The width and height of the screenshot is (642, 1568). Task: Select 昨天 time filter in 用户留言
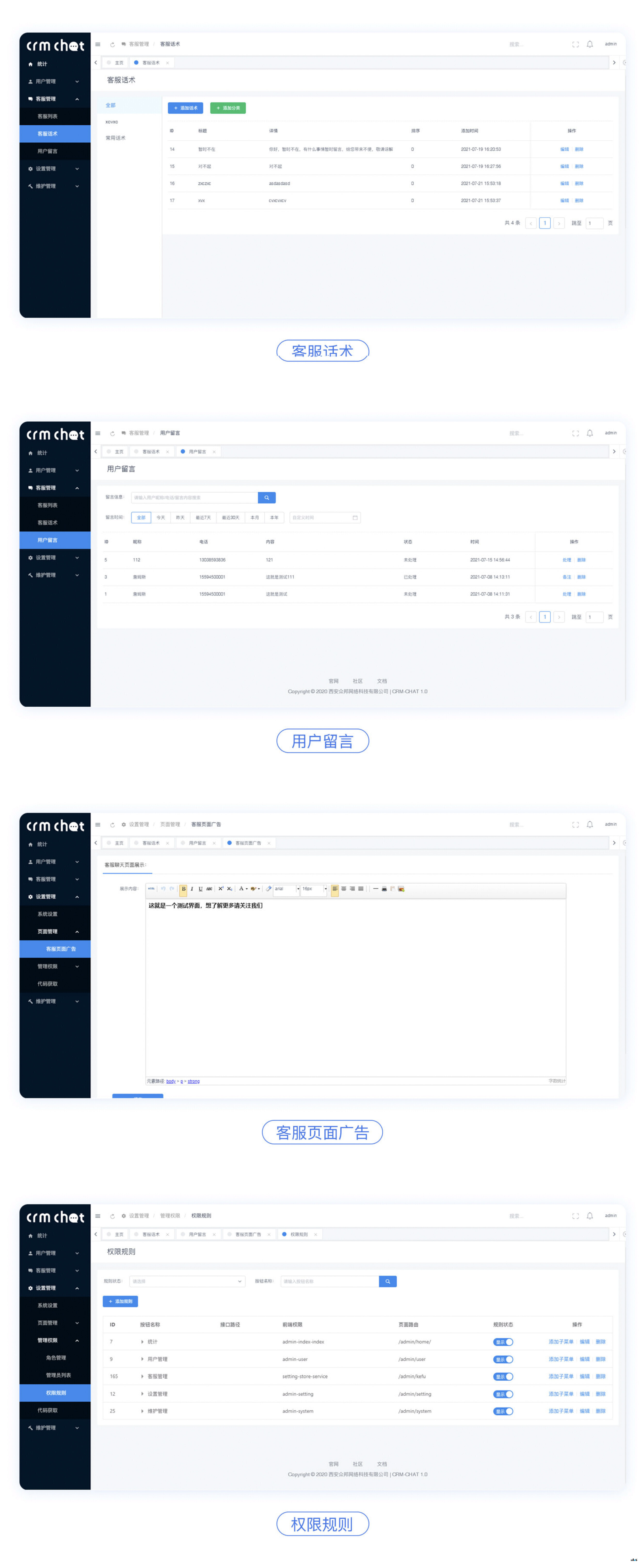click(x=180, y=517)
